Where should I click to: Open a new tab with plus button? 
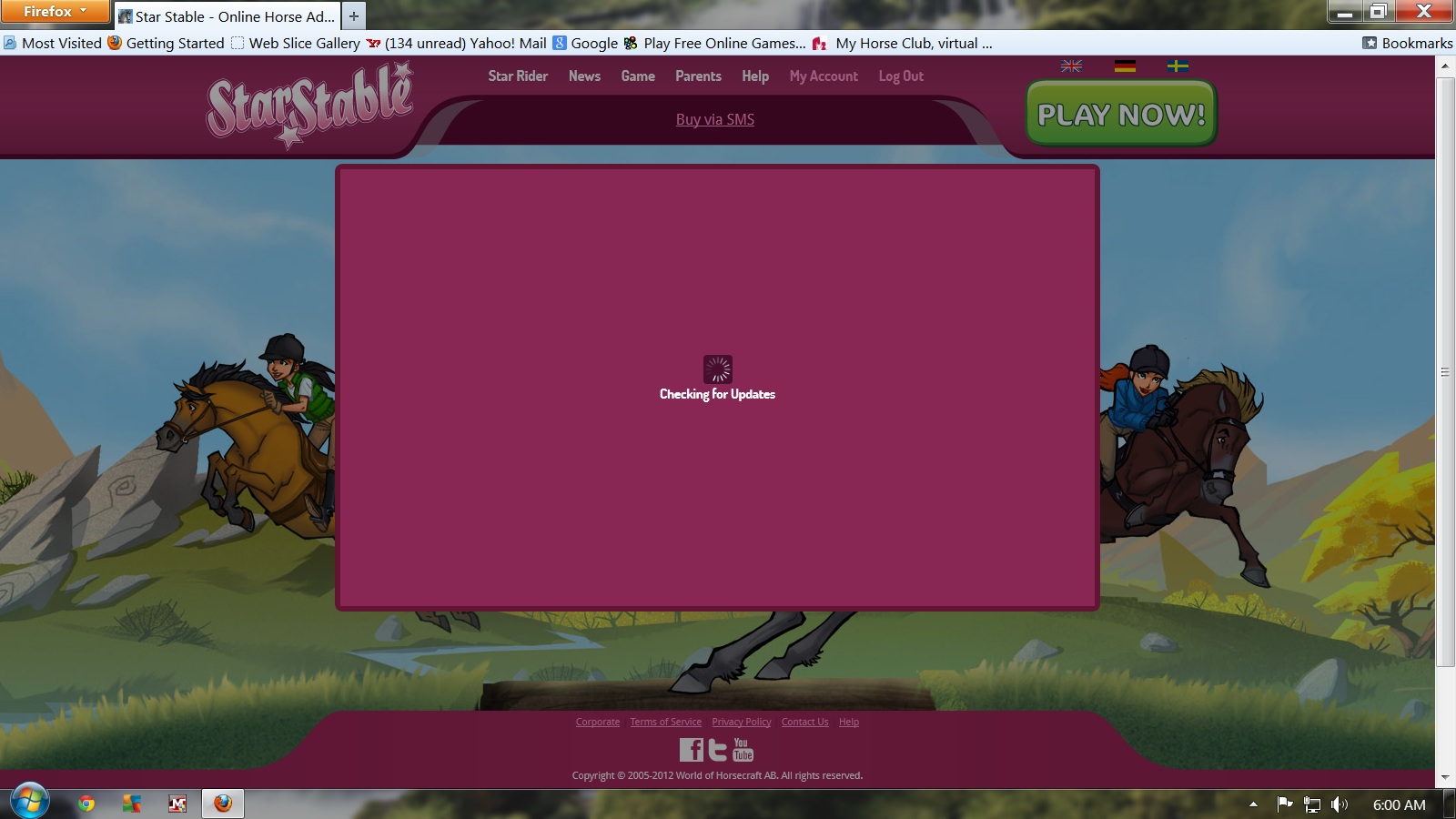click(x=354, y=16)
